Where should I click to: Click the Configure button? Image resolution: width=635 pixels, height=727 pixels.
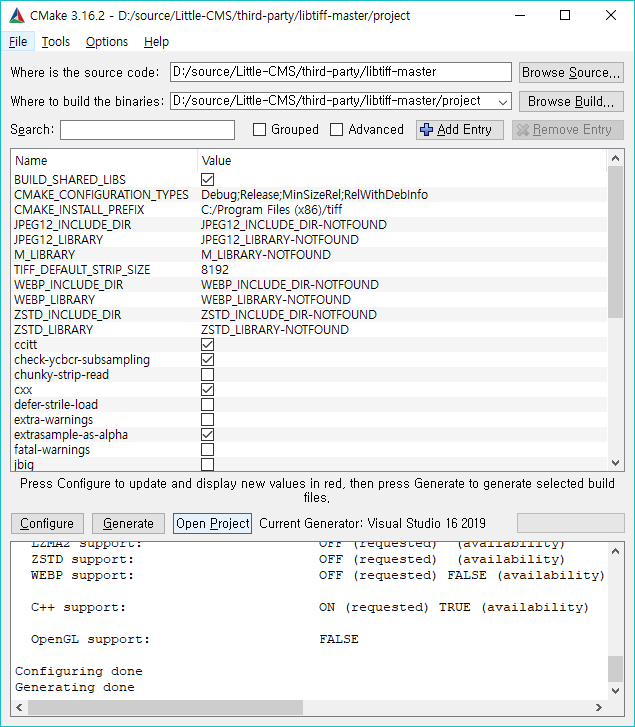click(47, 523)
